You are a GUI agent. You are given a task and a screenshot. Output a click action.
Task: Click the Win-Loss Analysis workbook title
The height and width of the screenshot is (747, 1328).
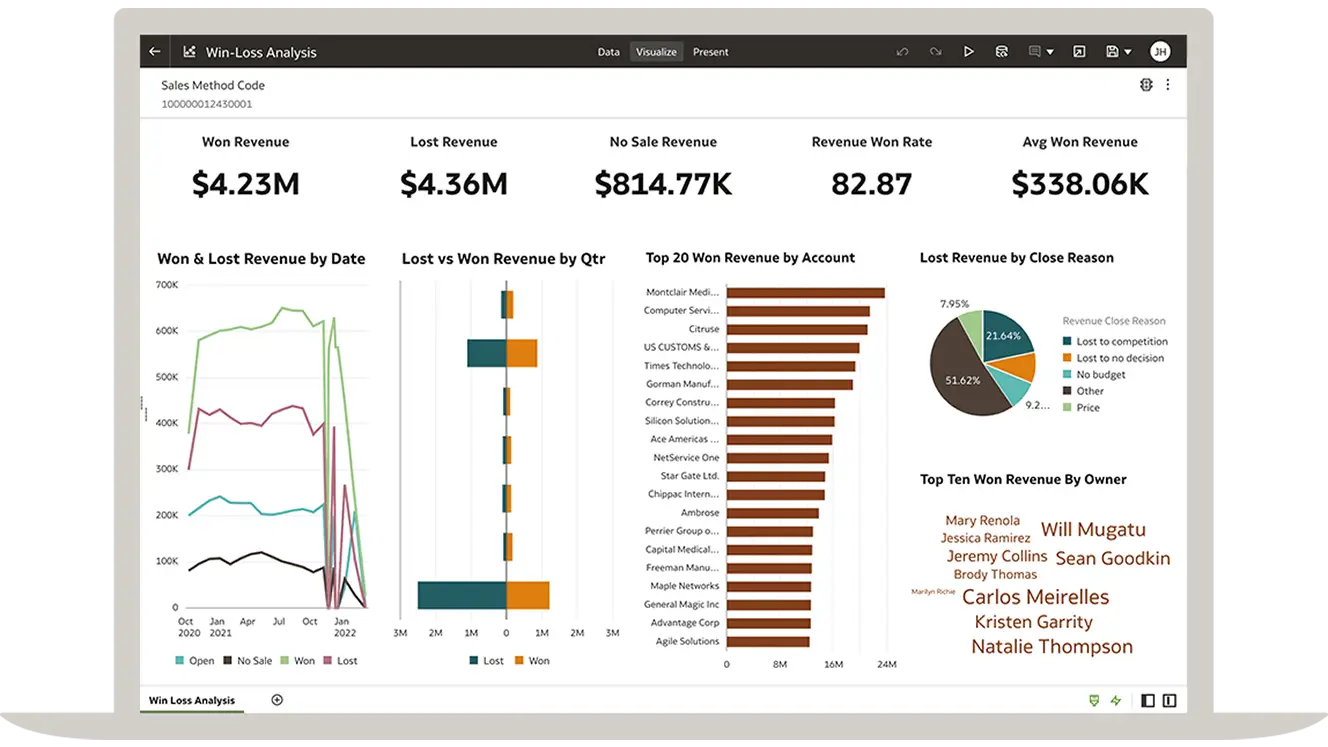[x=261, y=52]
